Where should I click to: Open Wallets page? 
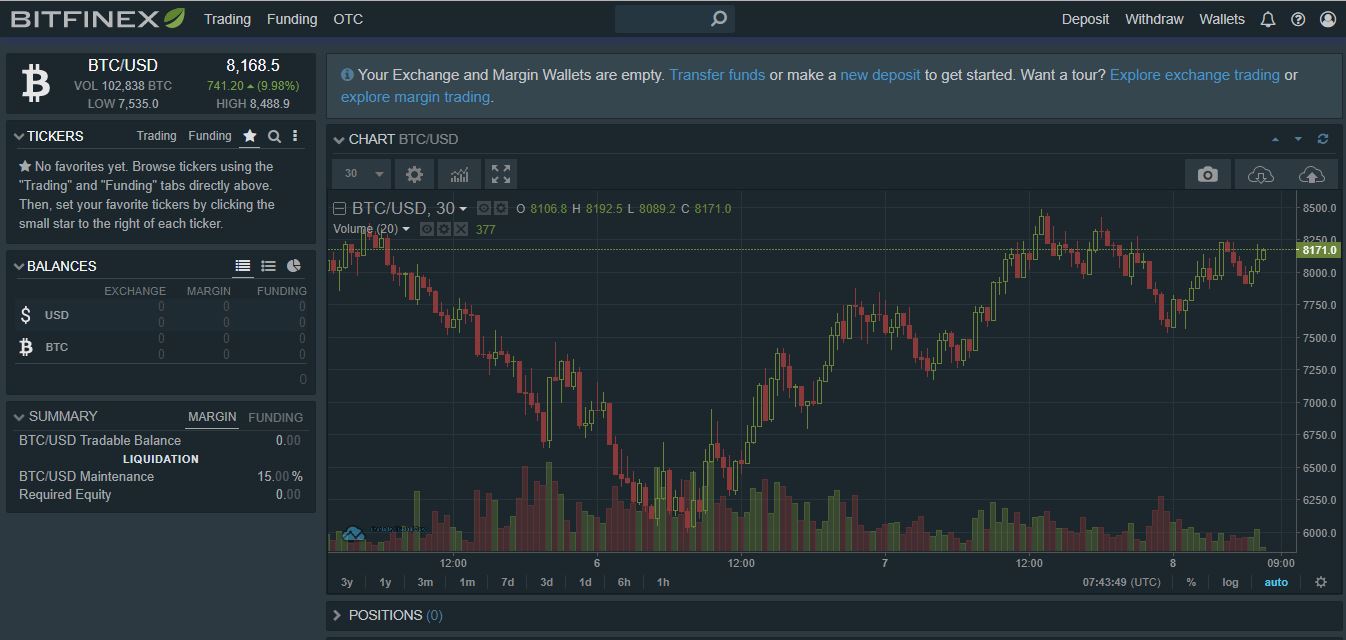coord(1222,19)
